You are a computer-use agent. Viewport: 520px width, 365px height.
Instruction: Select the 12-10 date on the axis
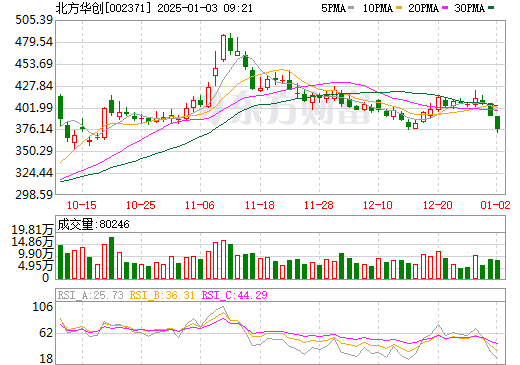378,205
